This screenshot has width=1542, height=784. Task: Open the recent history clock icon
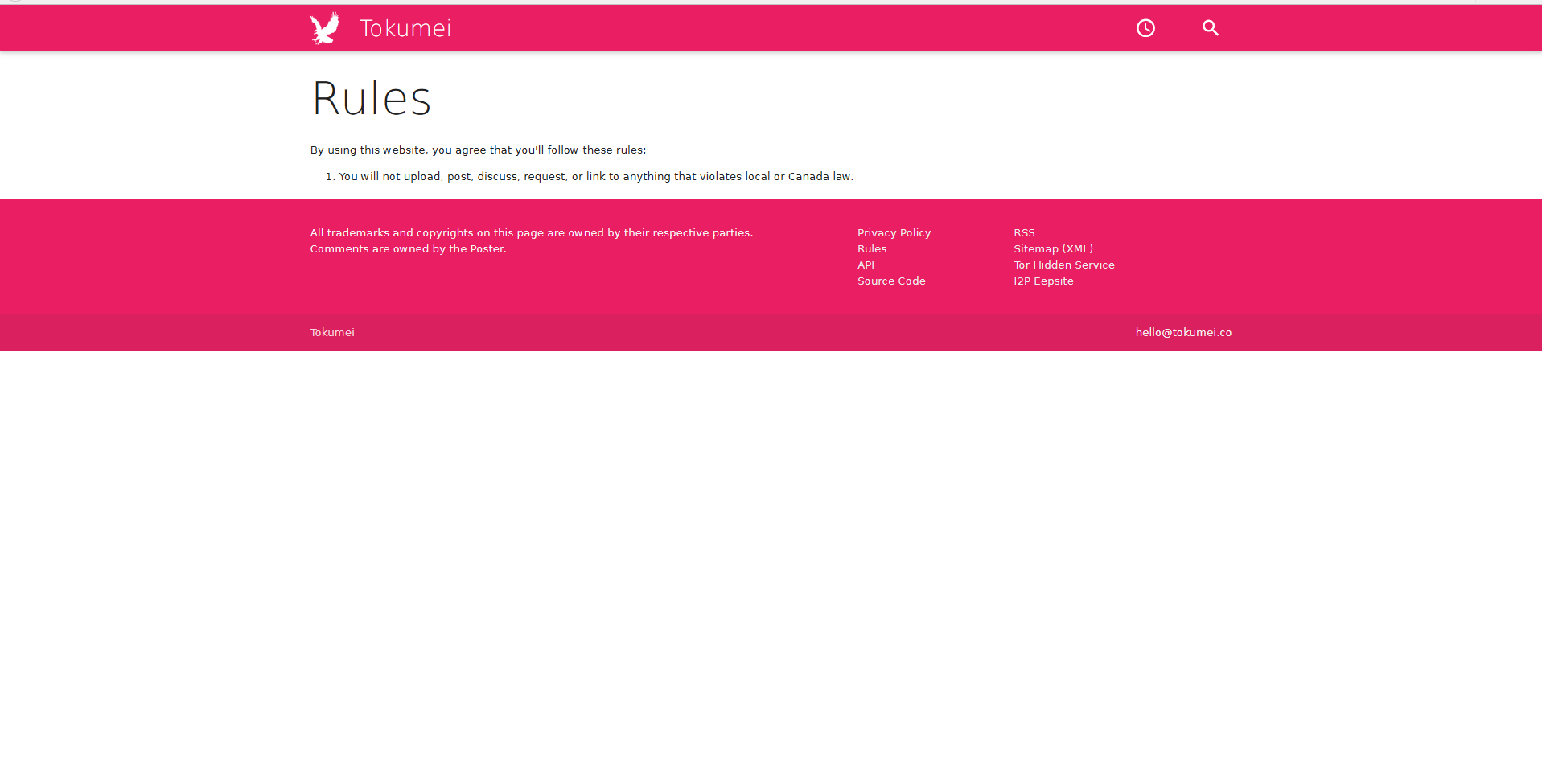(x=1145, y=28)
